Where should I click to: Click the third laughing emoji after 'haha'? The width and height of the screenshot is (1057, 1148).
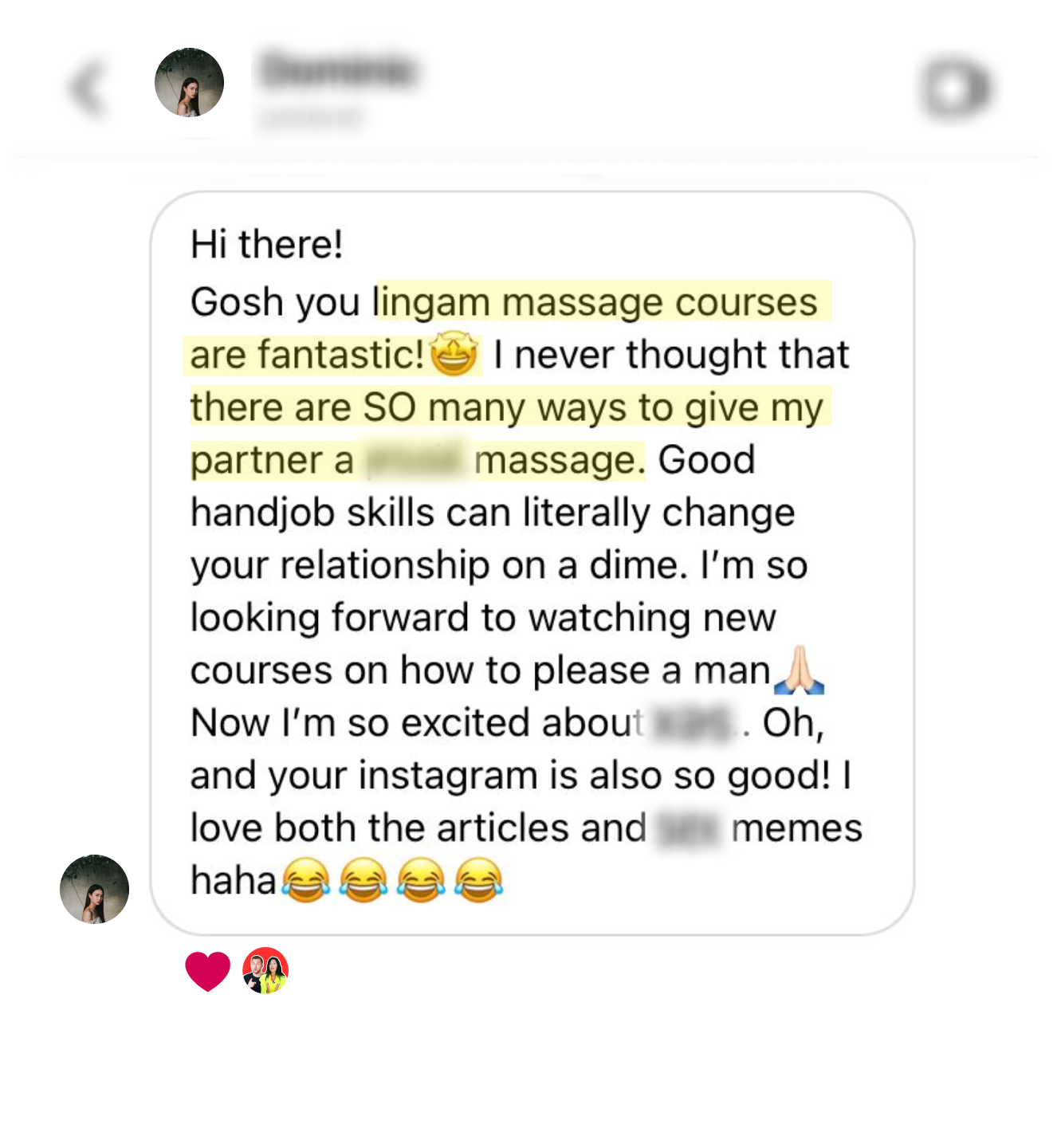421,880
